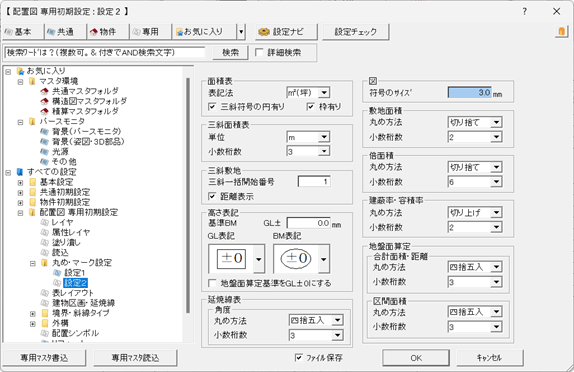Collapse the お気に入り tree root
This screenshot has height=372, width=574.
click(8, 71)
